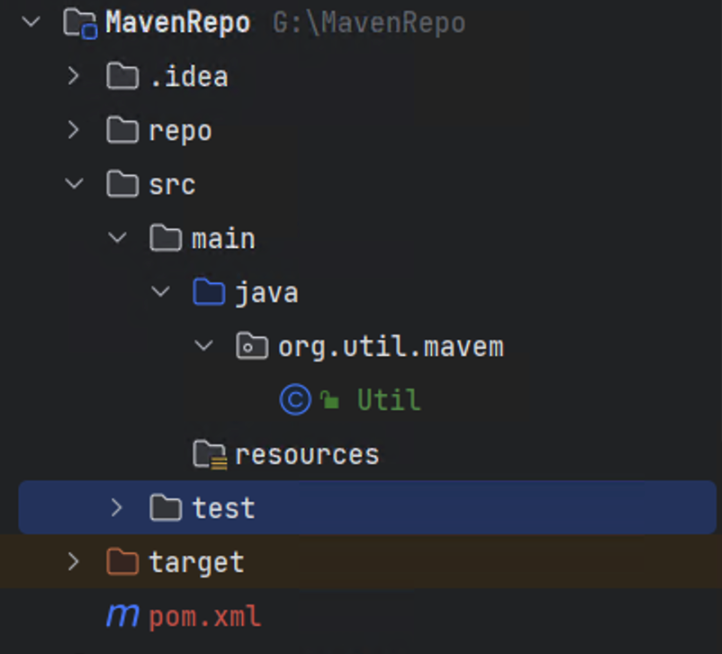Click the orange target folder icon
The height and width of the screenshot is (654, 722).
122,561
